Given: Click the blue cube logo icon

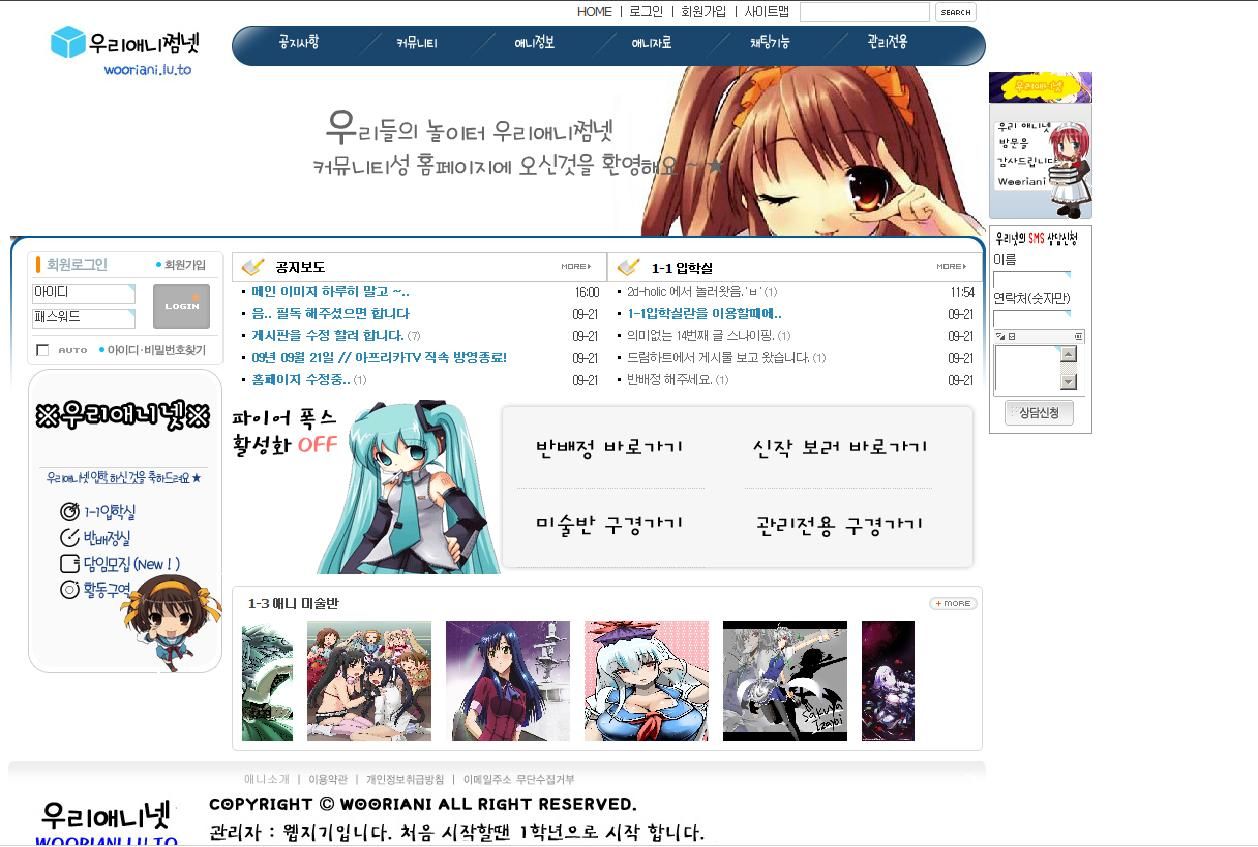Looking at the screenshot, I should click(68, 43).
